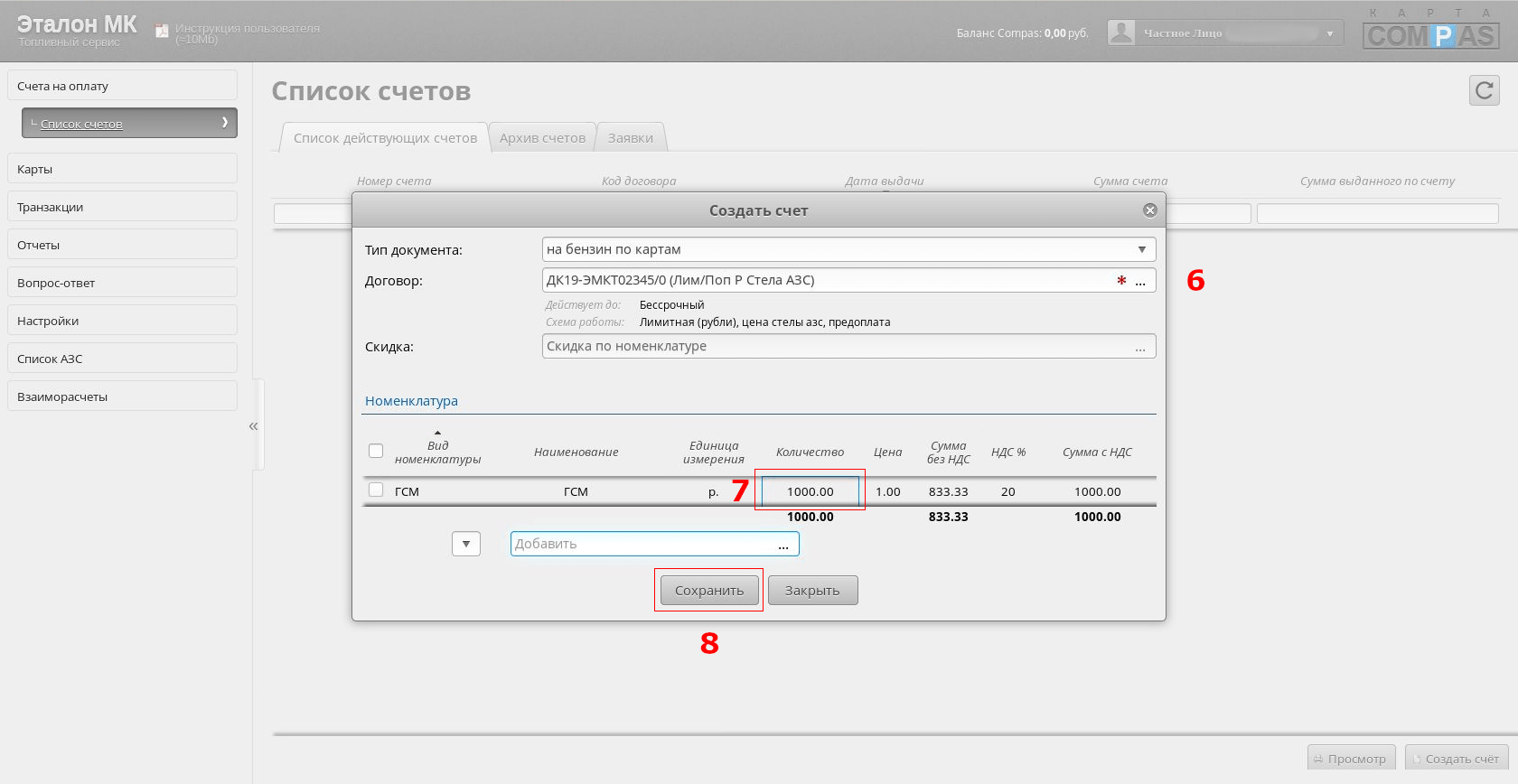Open Транзакции in the sidebar

(122, 207)
